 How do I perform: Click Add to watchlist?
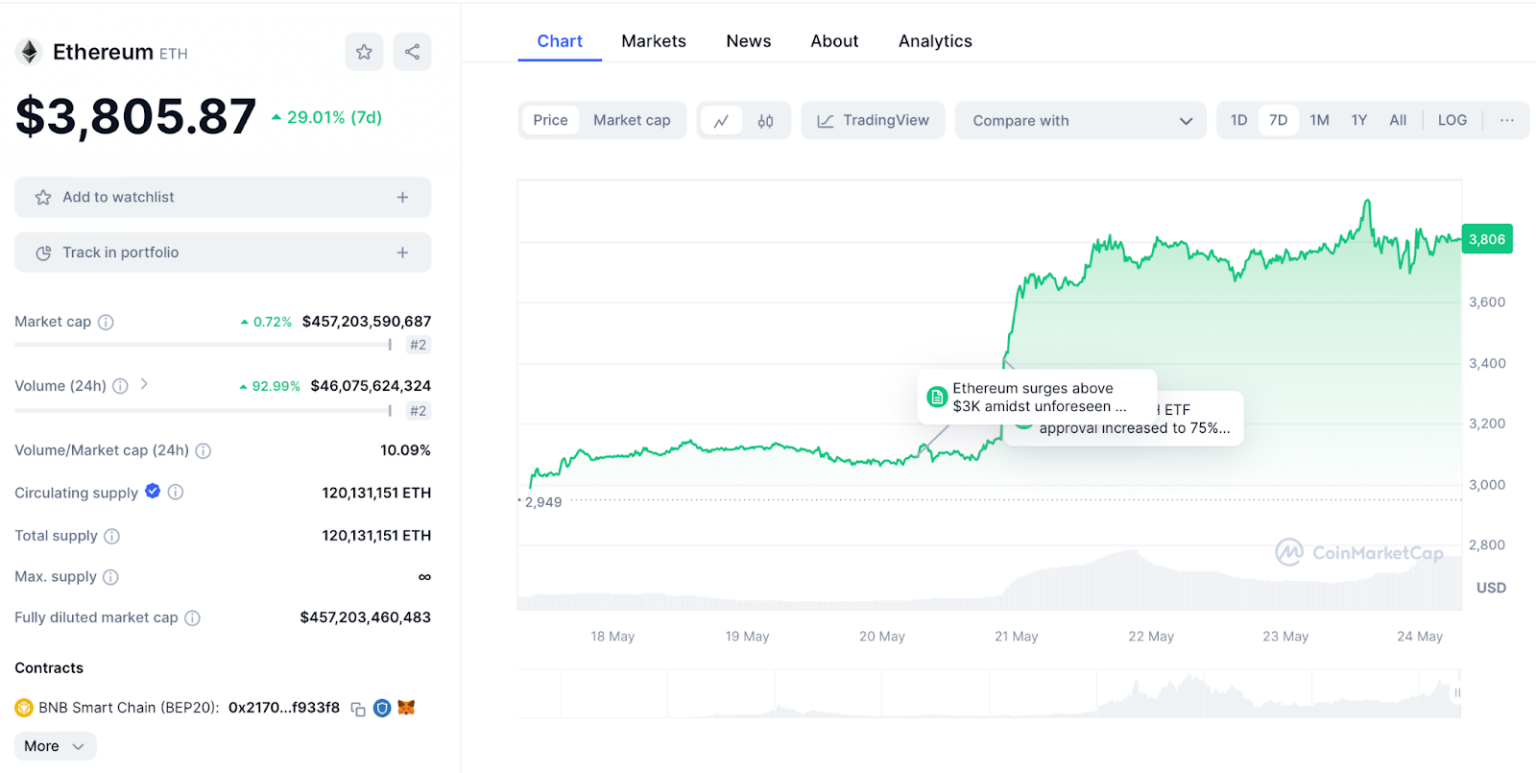(x=222, y=197)
